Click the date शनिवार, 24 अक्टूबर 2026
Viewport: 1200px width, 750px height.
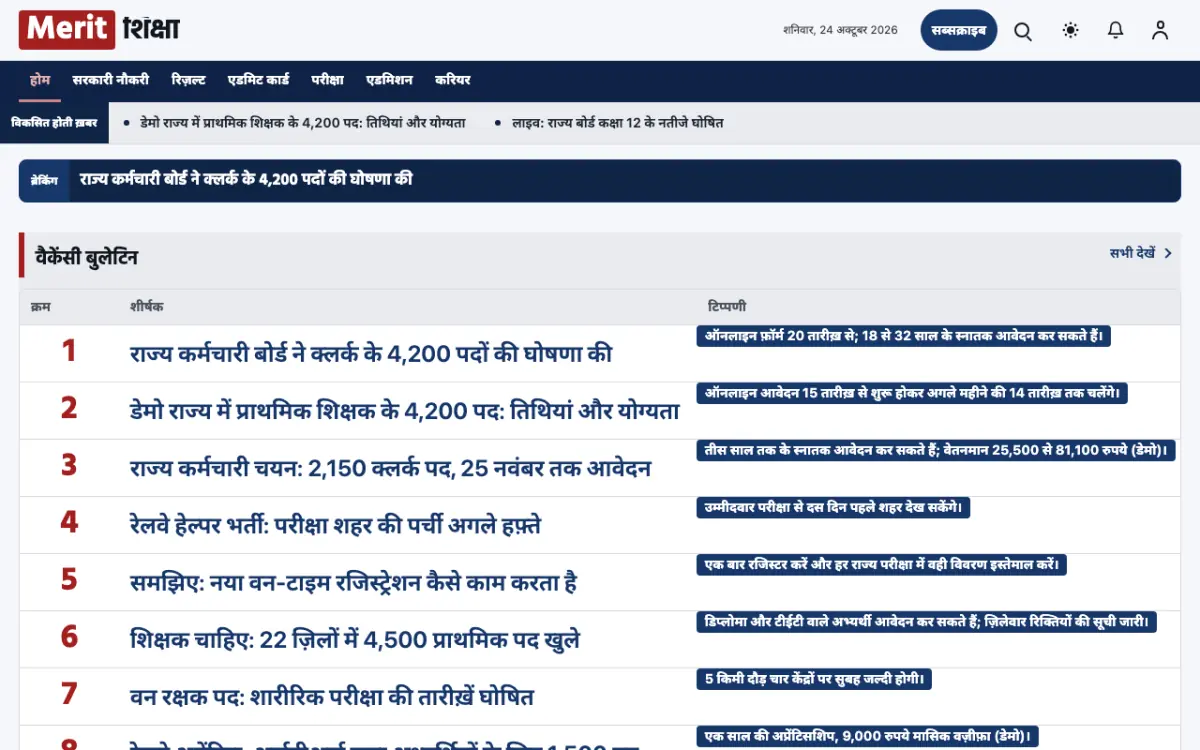click(x=840, y=30)
